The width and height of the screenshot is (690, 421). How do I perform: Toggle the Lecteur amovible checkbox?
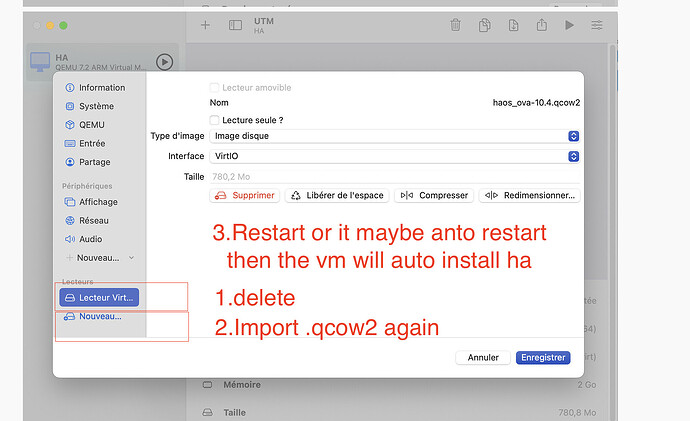[214, 88]
